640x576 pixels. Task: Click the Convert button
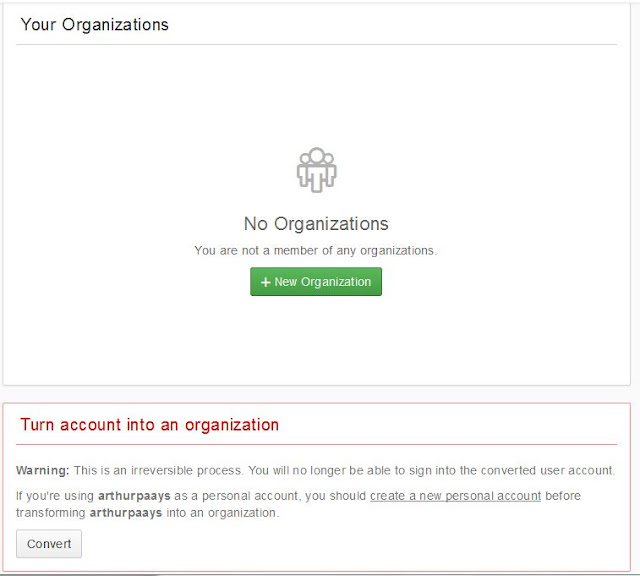49,544
